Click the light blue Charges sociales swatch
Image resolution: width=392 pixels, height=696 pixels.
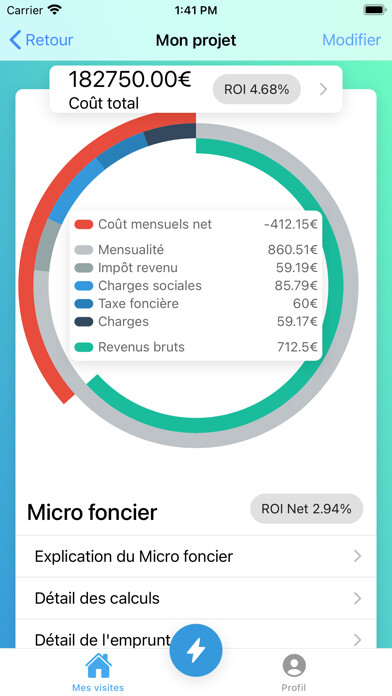pyautogui.click(x=84, y=286)
